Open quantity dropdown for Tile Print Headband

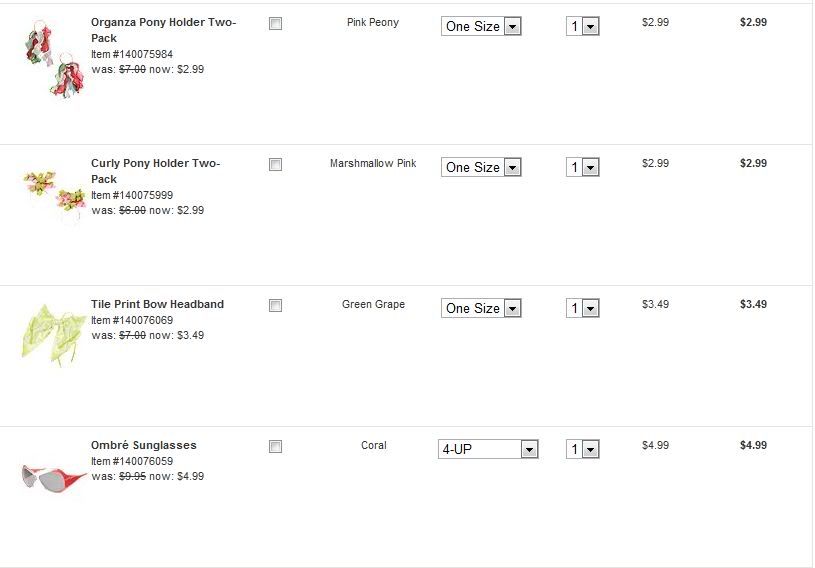582,309
